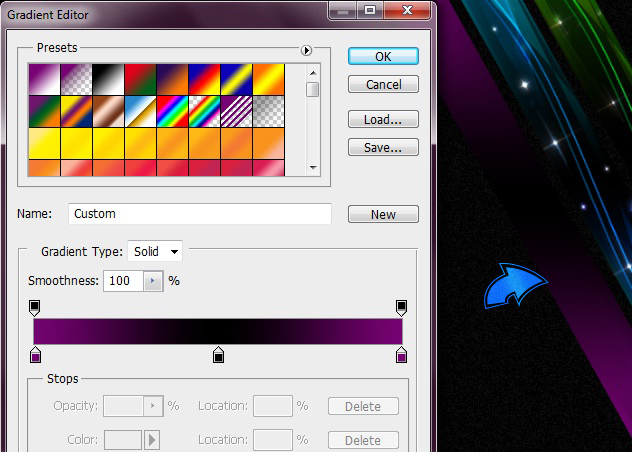Select the middle black color stop
The width and height of the screenshot is (632, 452).
point(218,354)
